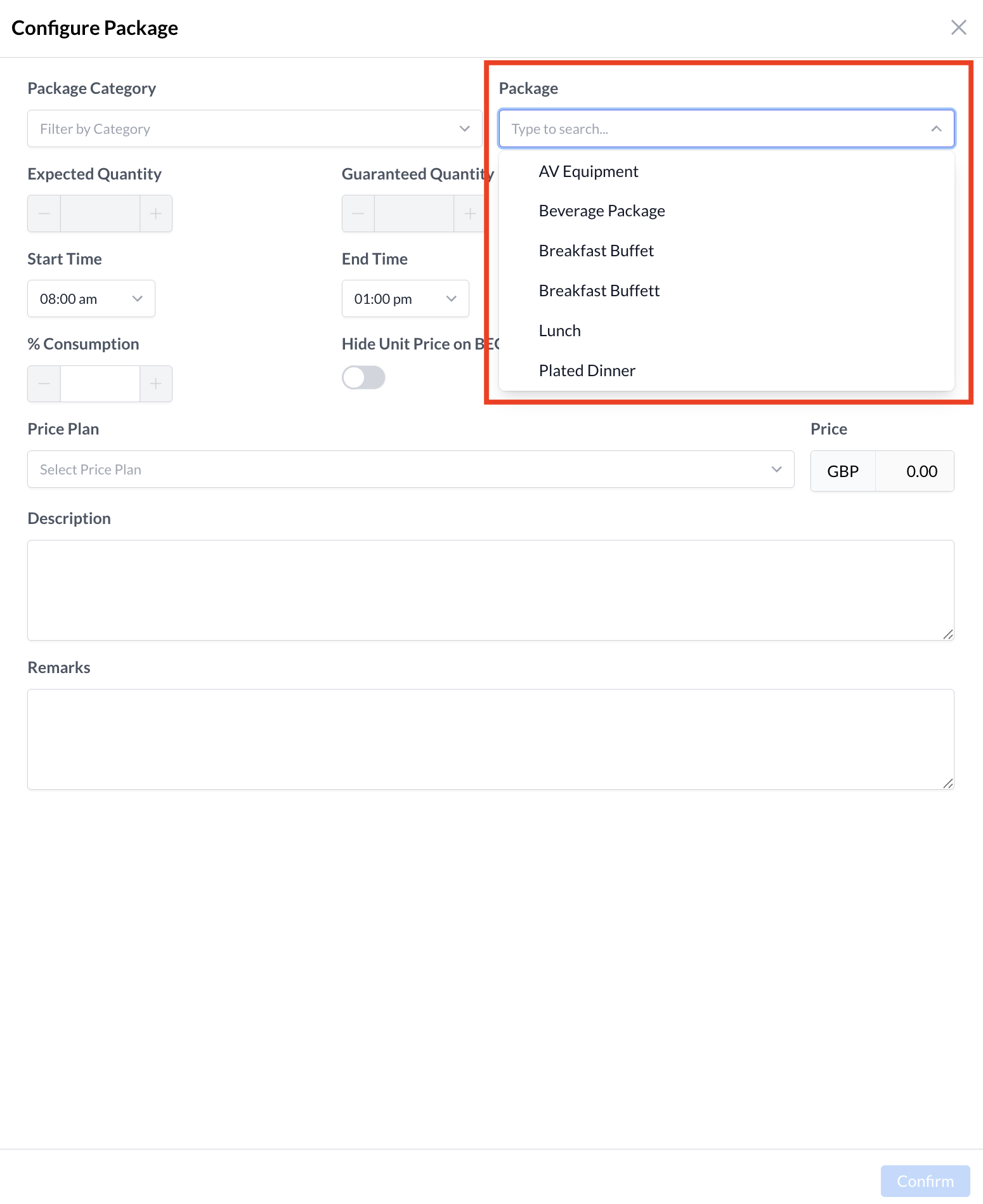
Task: Focus the Package search input field
Action: (x=710, y=129)
